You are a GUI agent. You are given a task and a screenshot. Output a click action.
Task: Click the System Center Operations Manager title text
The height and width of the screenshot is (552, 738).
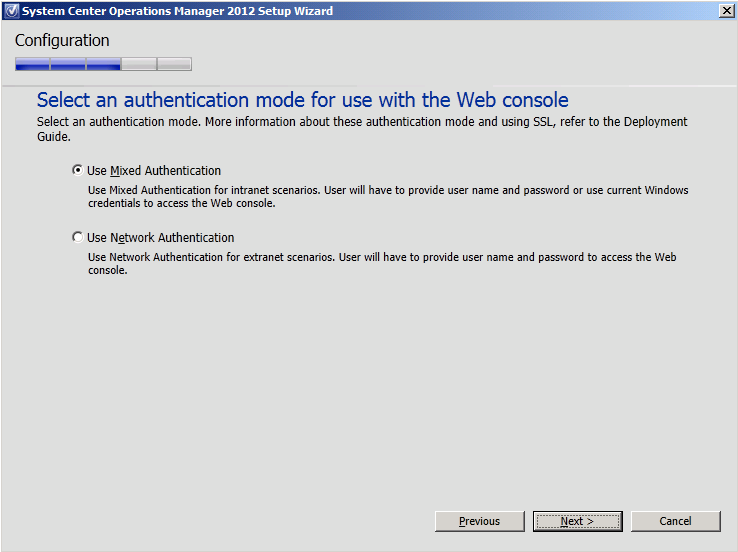(177, 11)
